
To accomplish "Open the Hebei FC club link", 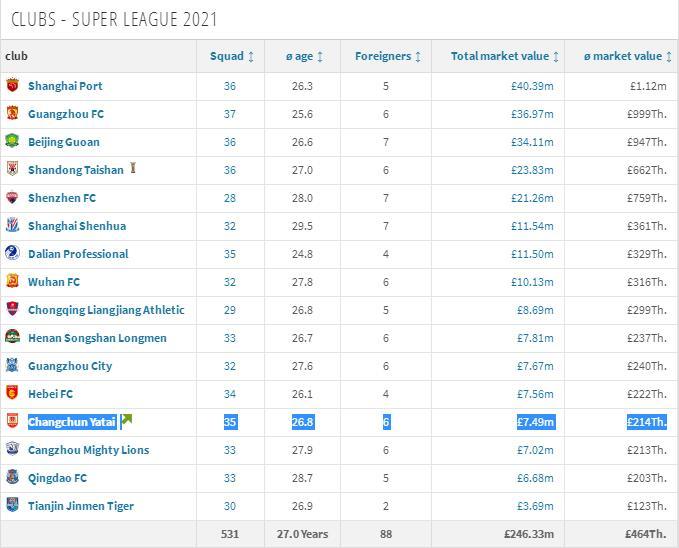I will pyautogui.click(x=50, y=394).
